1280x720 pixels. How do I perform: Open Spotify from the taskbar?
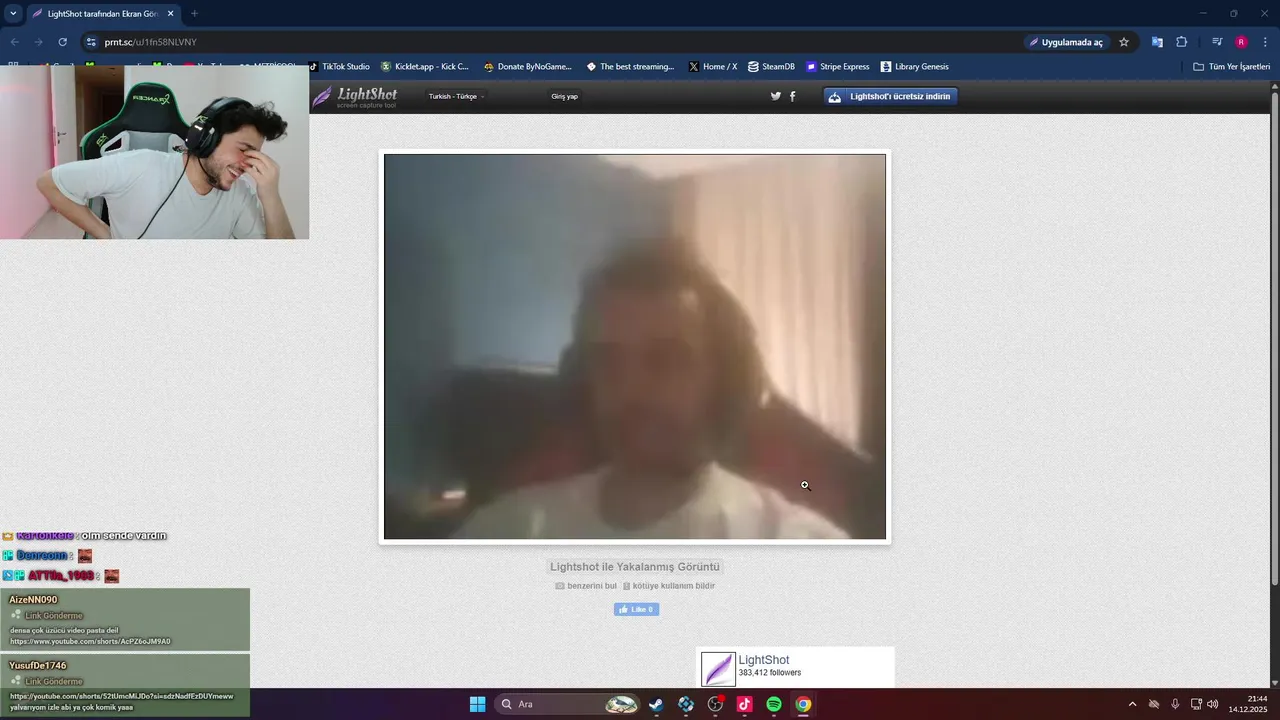click(x=774, y=704)
